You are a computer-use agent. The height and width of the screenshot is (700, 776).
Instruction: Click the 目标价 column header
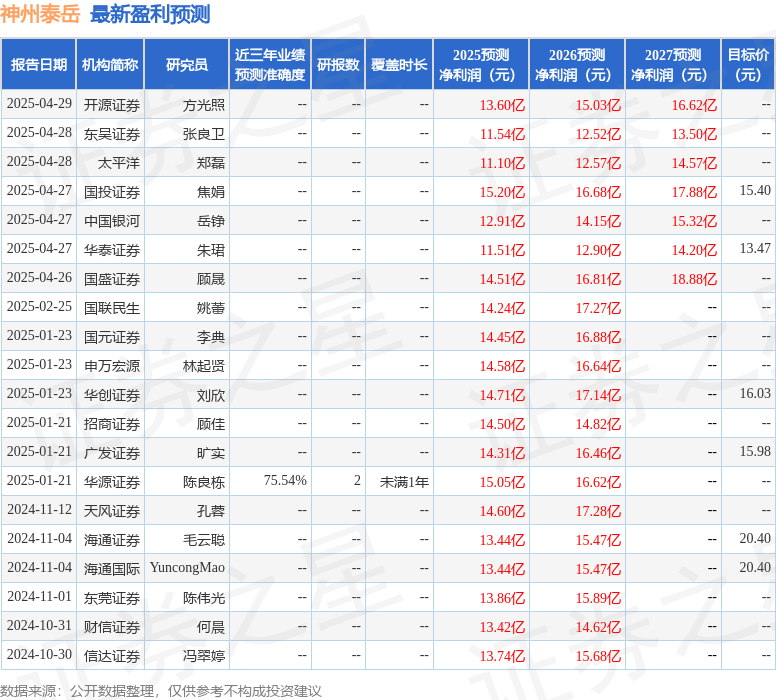[748, 65]
